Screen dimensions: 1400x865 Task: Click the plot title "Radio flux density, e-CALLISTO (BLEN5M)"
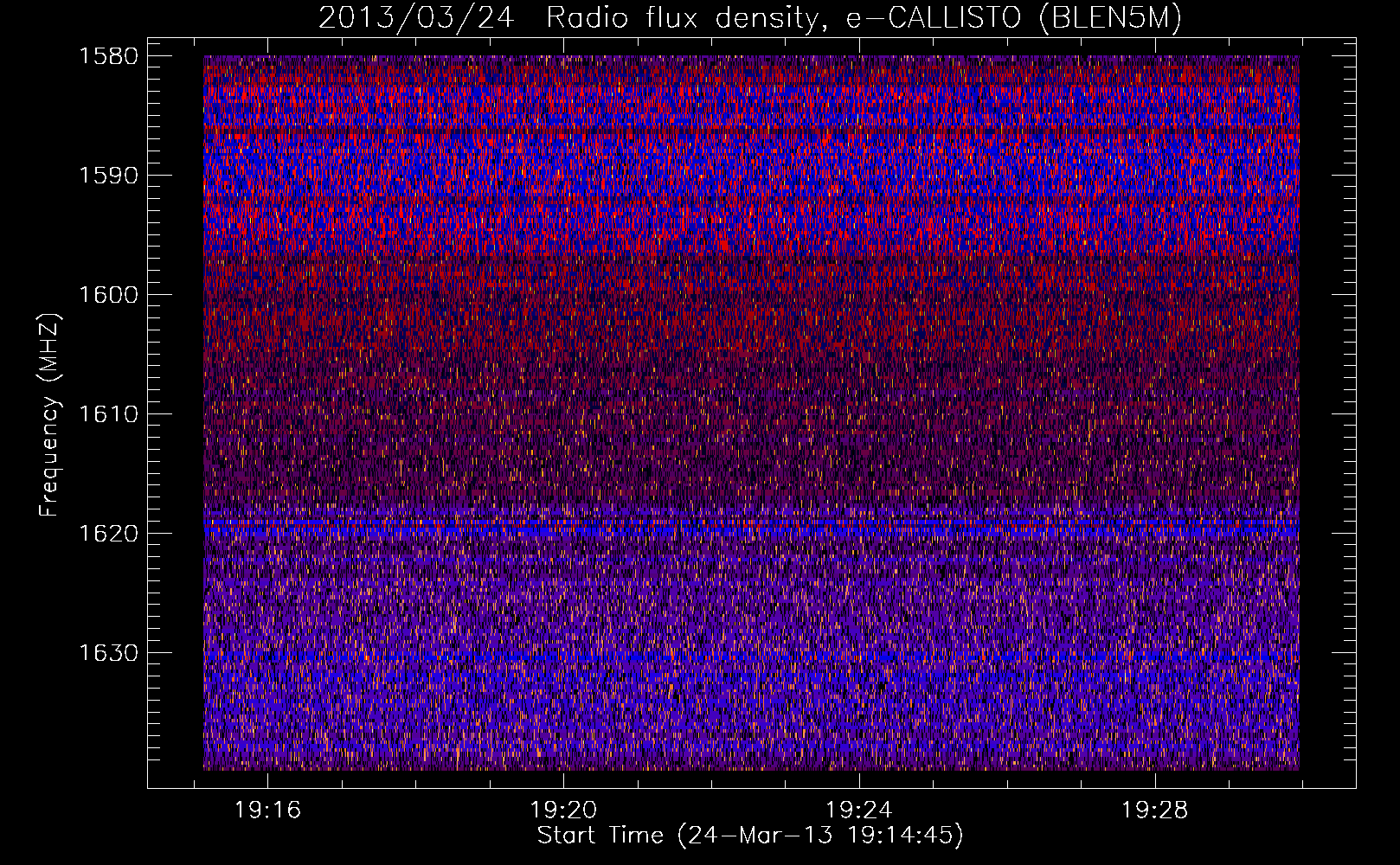pyautogui.click(x=864, y=17)
